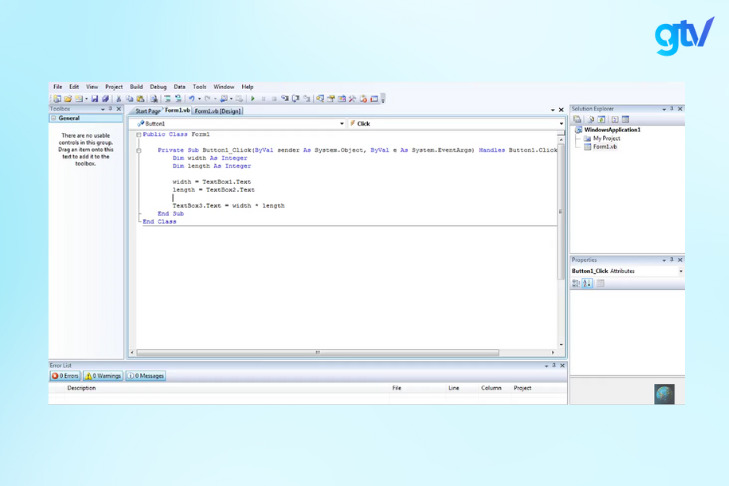Viewport: 729px width, 486px height.
Task: Close the active document tab
Action: (561, 110)
